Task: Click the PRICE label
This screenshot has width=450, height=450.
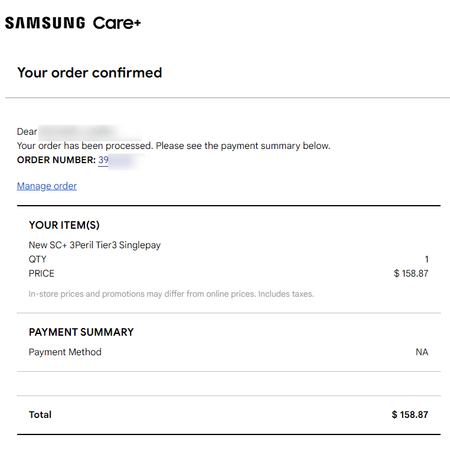Action: click(41, 274)
